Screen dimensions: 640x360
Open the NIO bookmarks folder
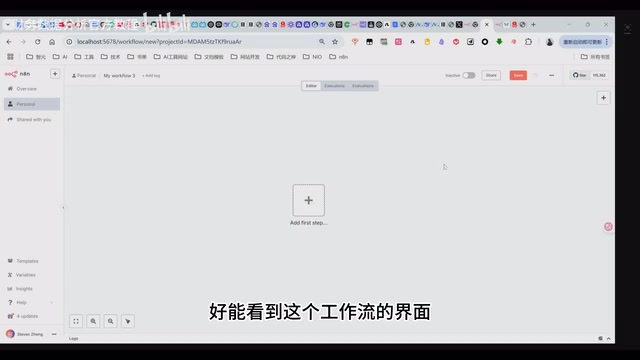click(312, 57)
